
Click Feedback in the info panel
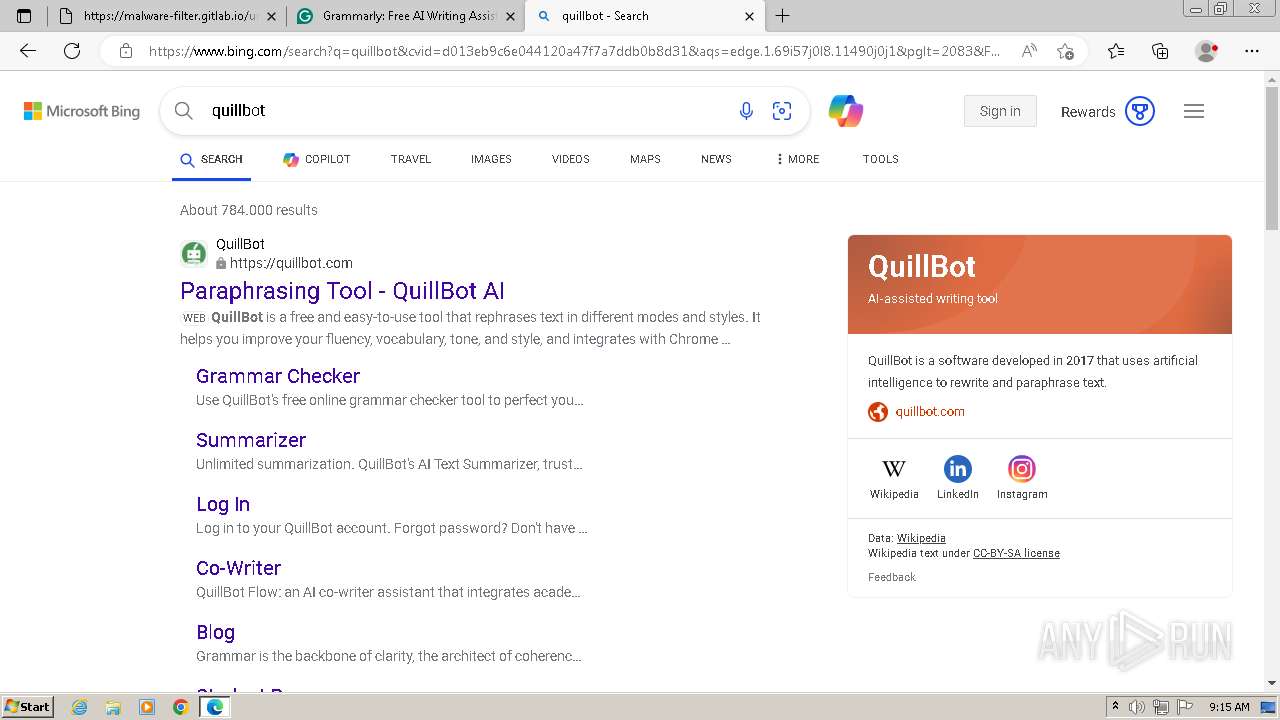892,577
